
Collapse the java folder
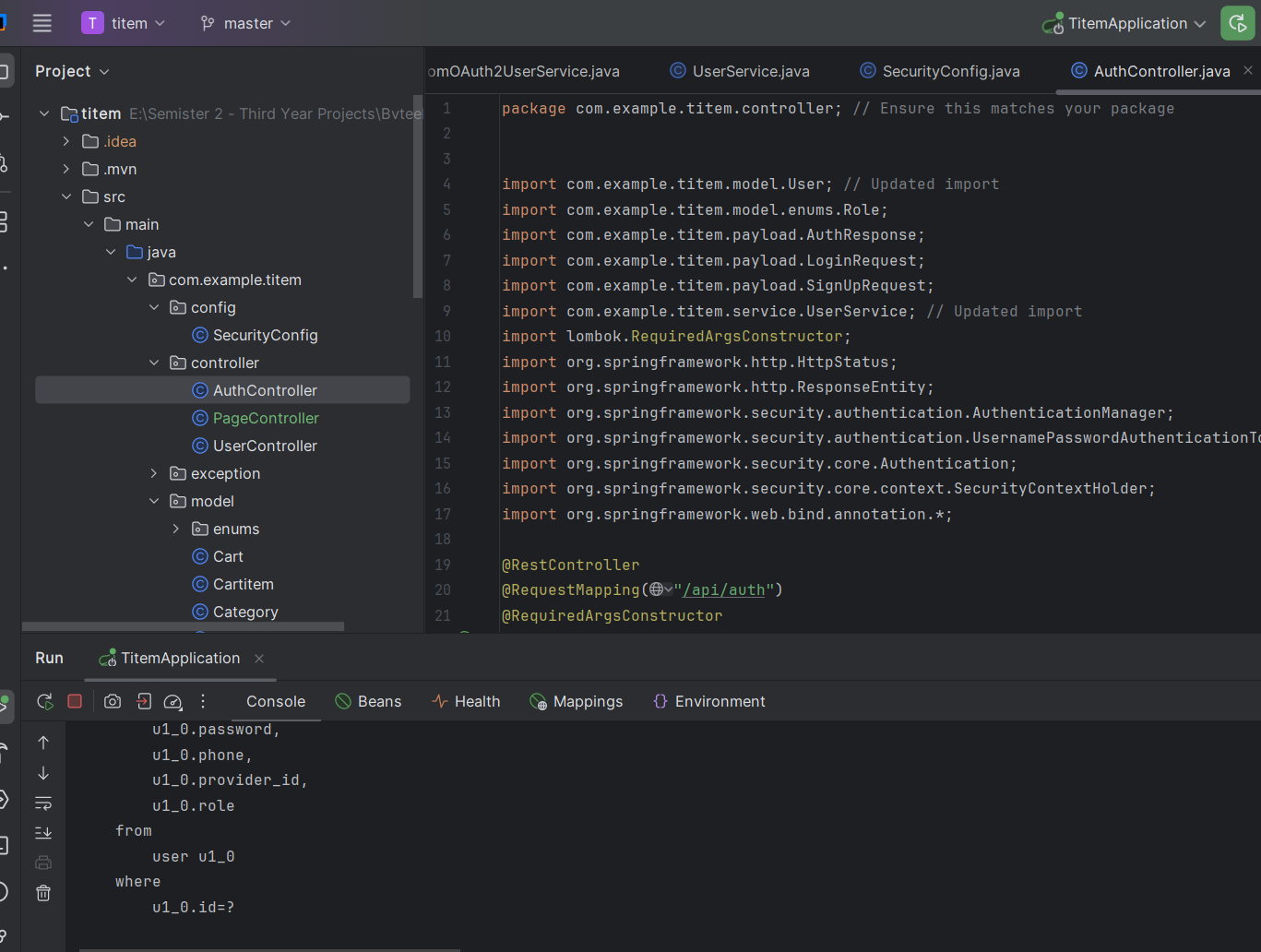pyautogui.click(x=111, y=252)
